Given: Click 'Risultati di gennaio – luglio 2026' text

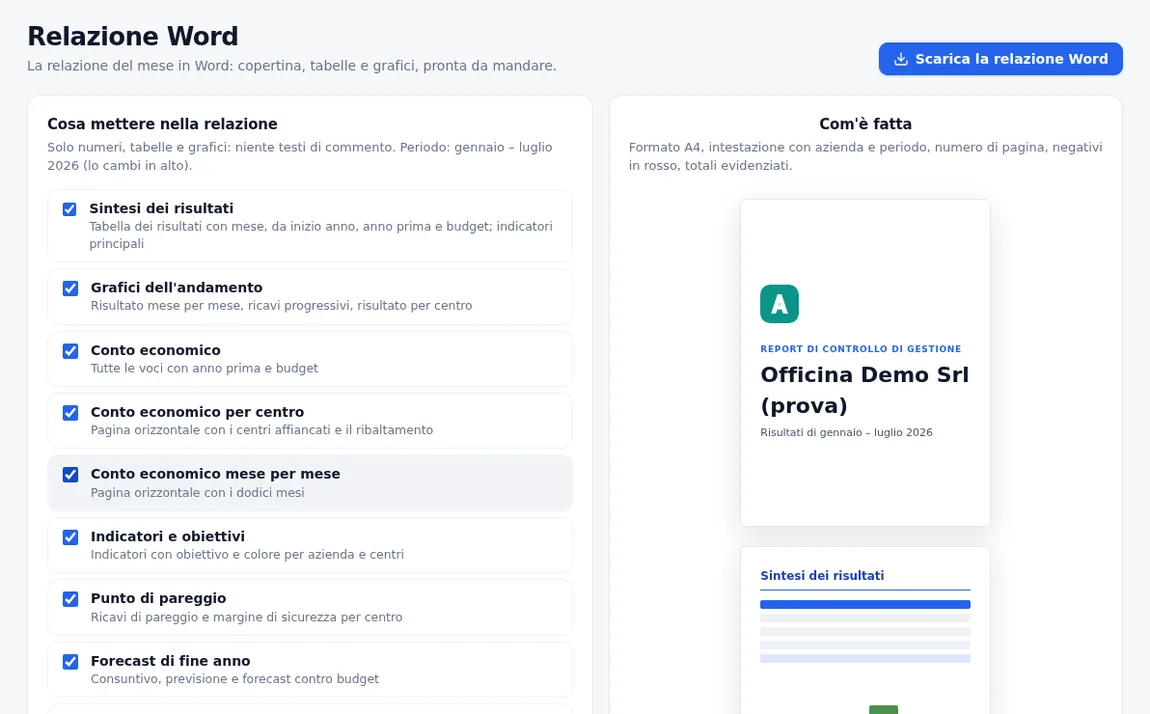Looking at the screenshot, I should [x=846, y=433].
